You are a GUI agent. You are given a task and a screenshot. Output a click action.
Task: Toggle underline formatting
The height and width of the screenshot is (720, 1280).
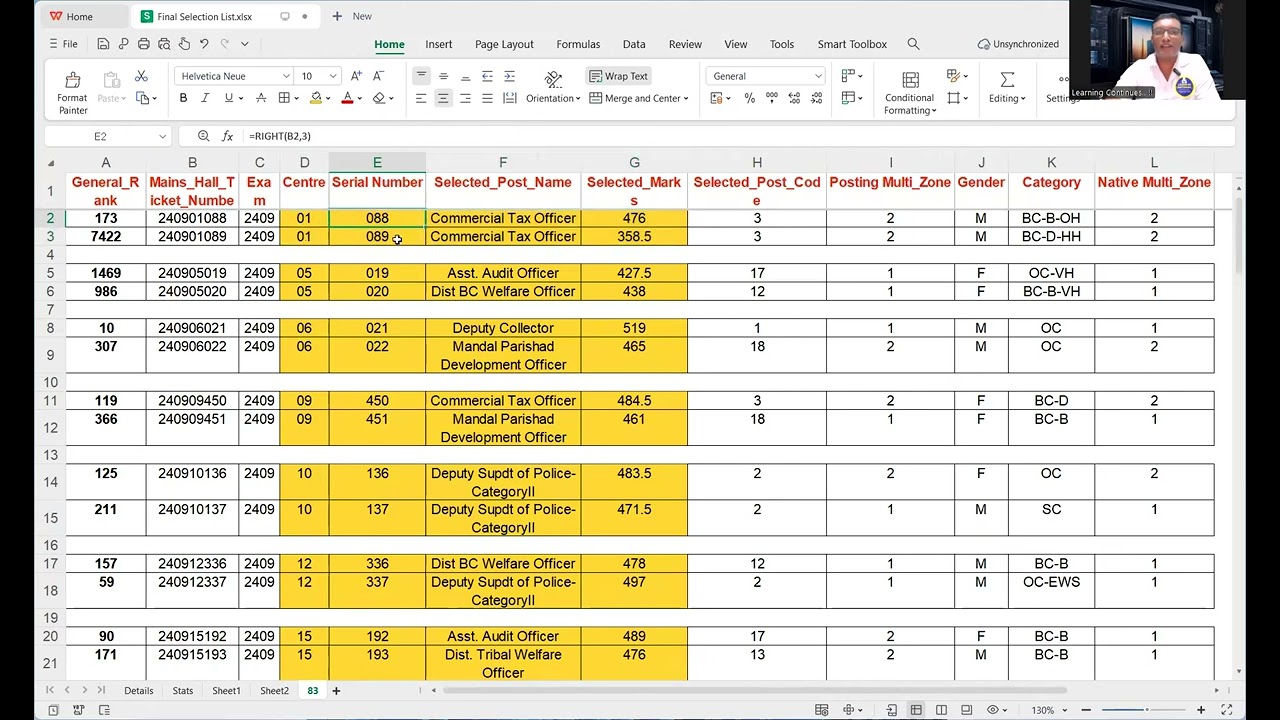tap(229, 98)
